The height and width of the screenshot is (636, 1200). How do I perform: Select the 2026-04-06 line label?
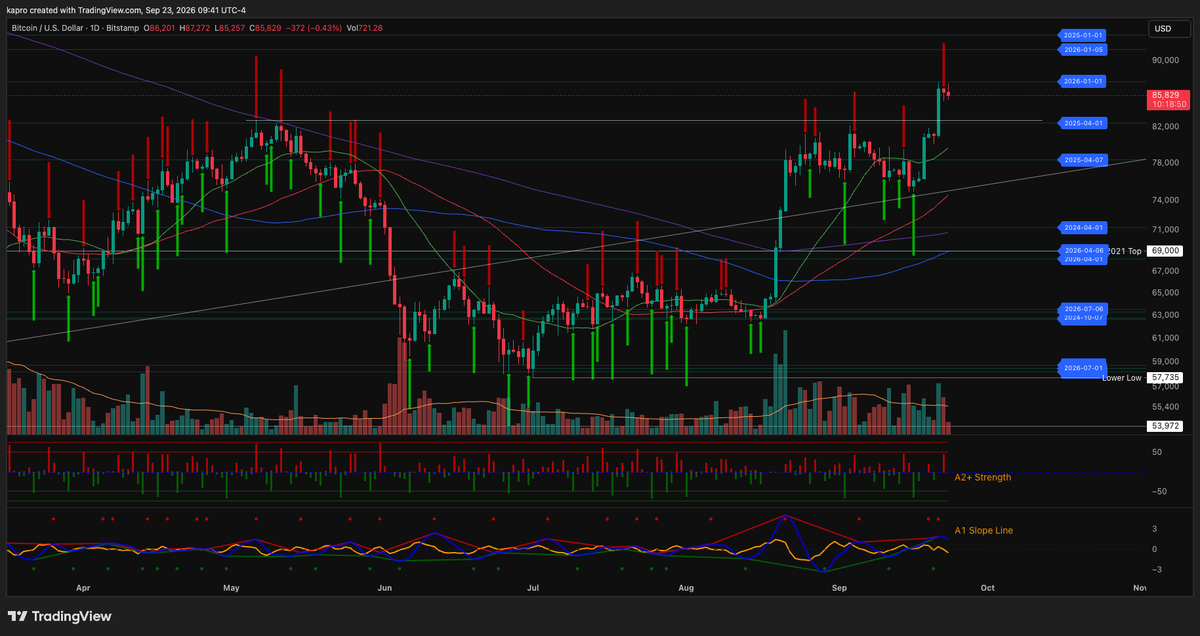[x=1083, y=250]
